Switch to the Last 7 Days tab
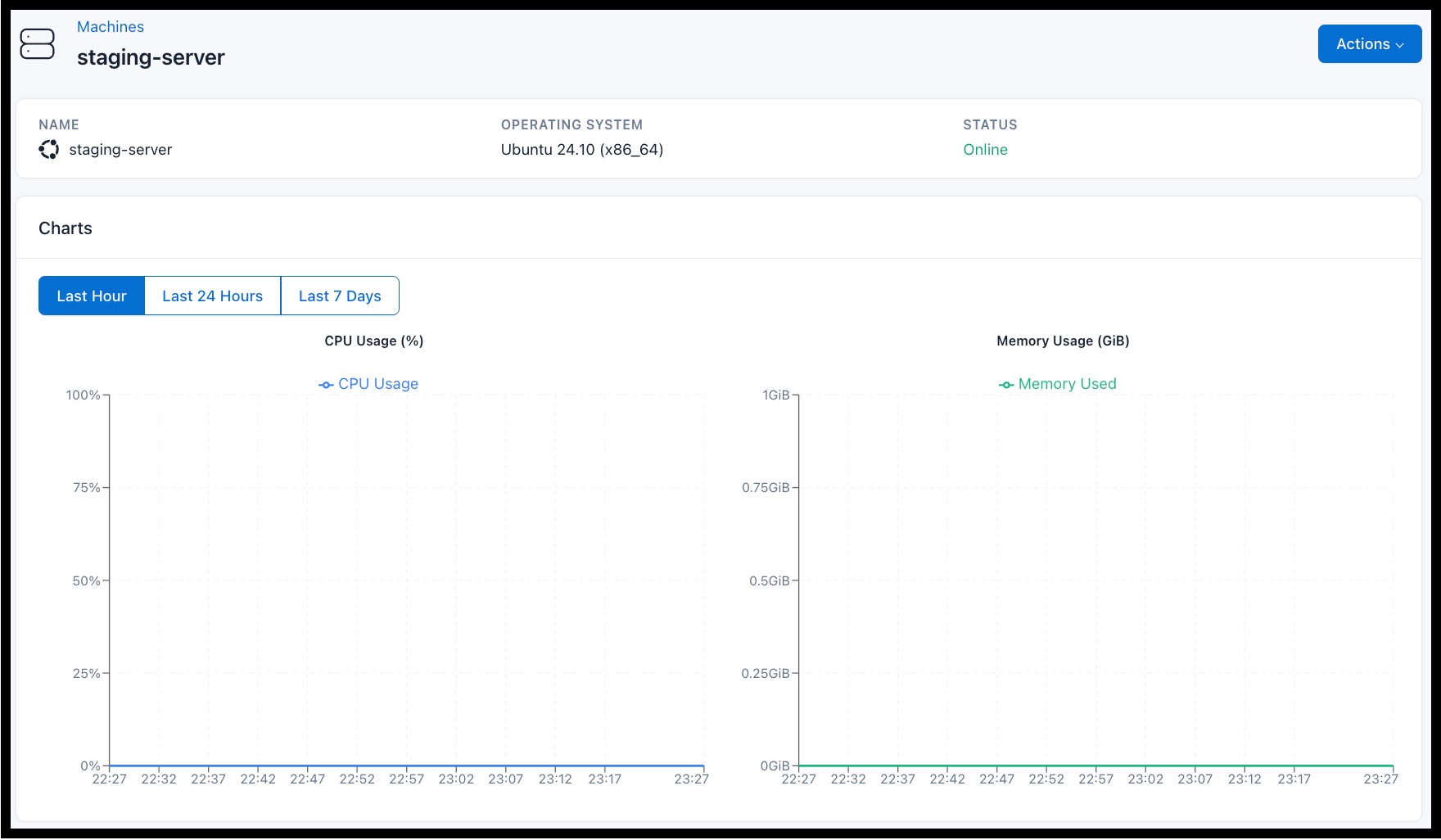This screenshot has width=1441, height=840. (340, 296)
